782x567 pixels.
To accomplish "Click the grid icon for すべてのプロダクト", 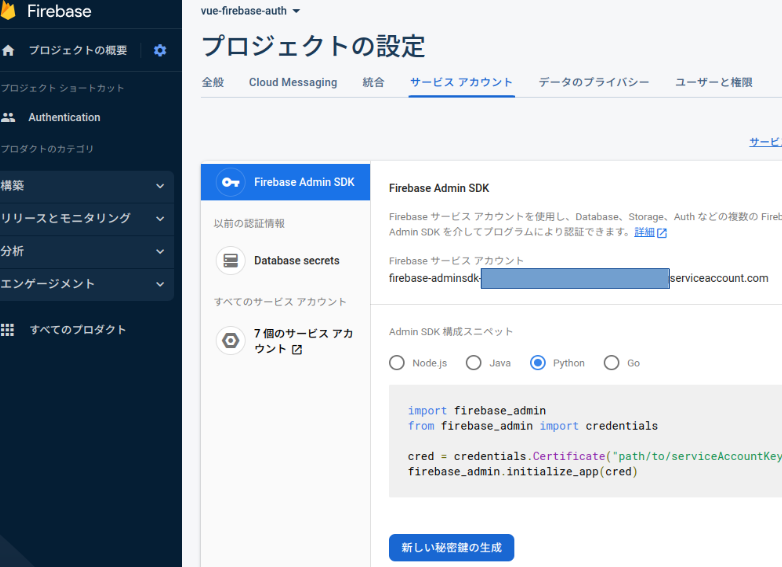I will [7, 330].
